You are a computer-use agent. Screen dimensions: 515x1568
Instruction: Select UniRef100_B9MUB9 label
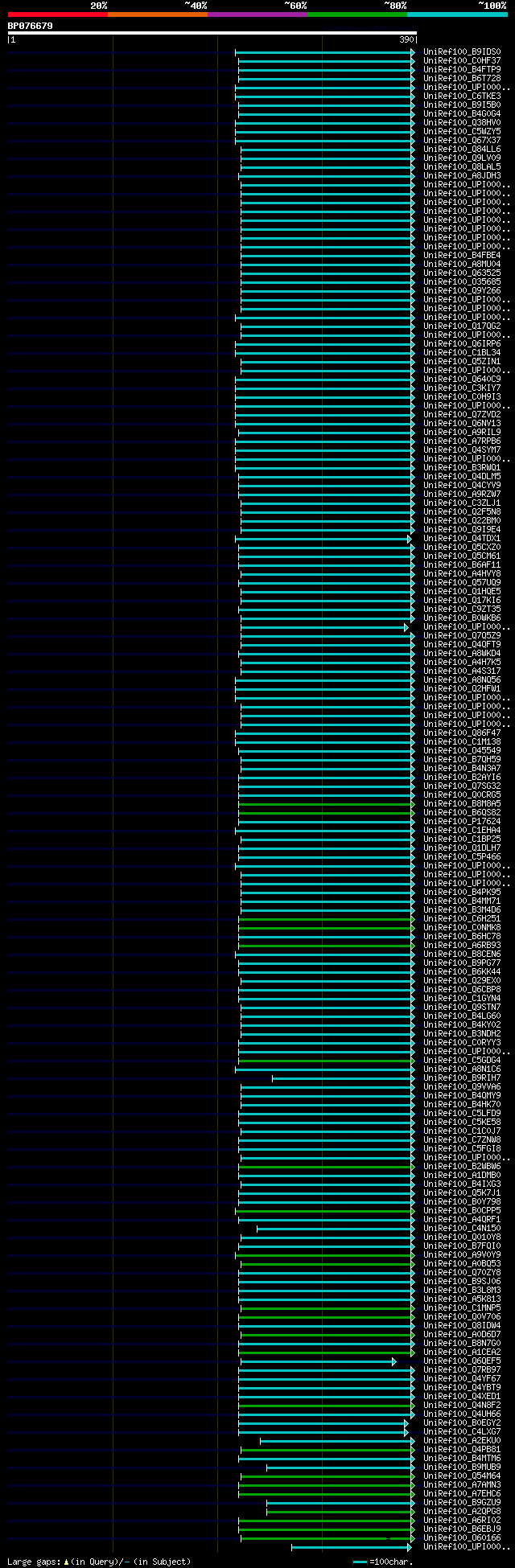pyautogui.click(x=462, y=1467)
